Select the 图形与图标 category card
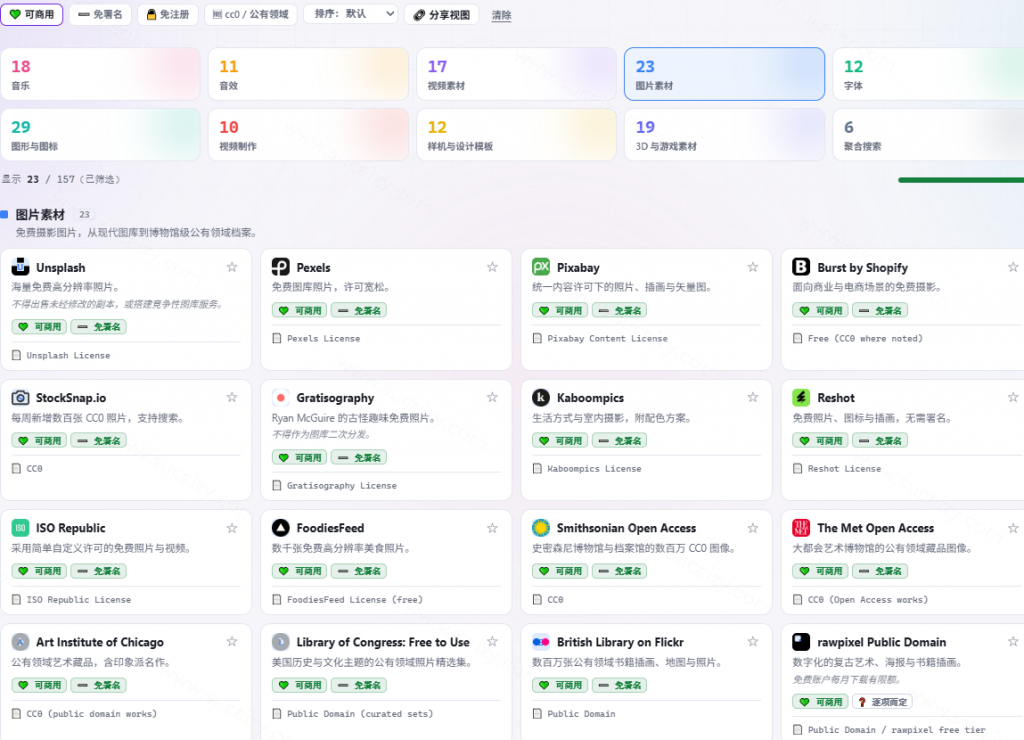This screenshot has width=1024, height=740. click(100, 135)
